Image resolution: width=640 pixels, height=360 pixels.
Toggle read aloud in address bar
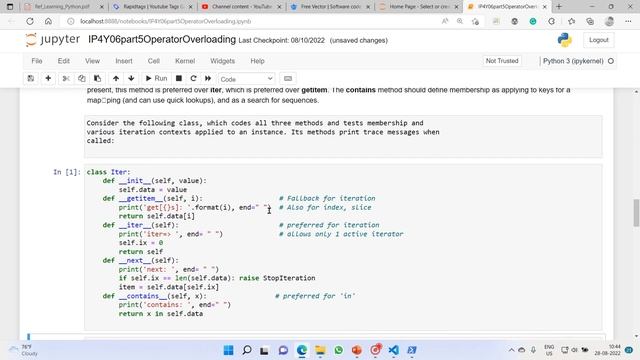(445, 21)
